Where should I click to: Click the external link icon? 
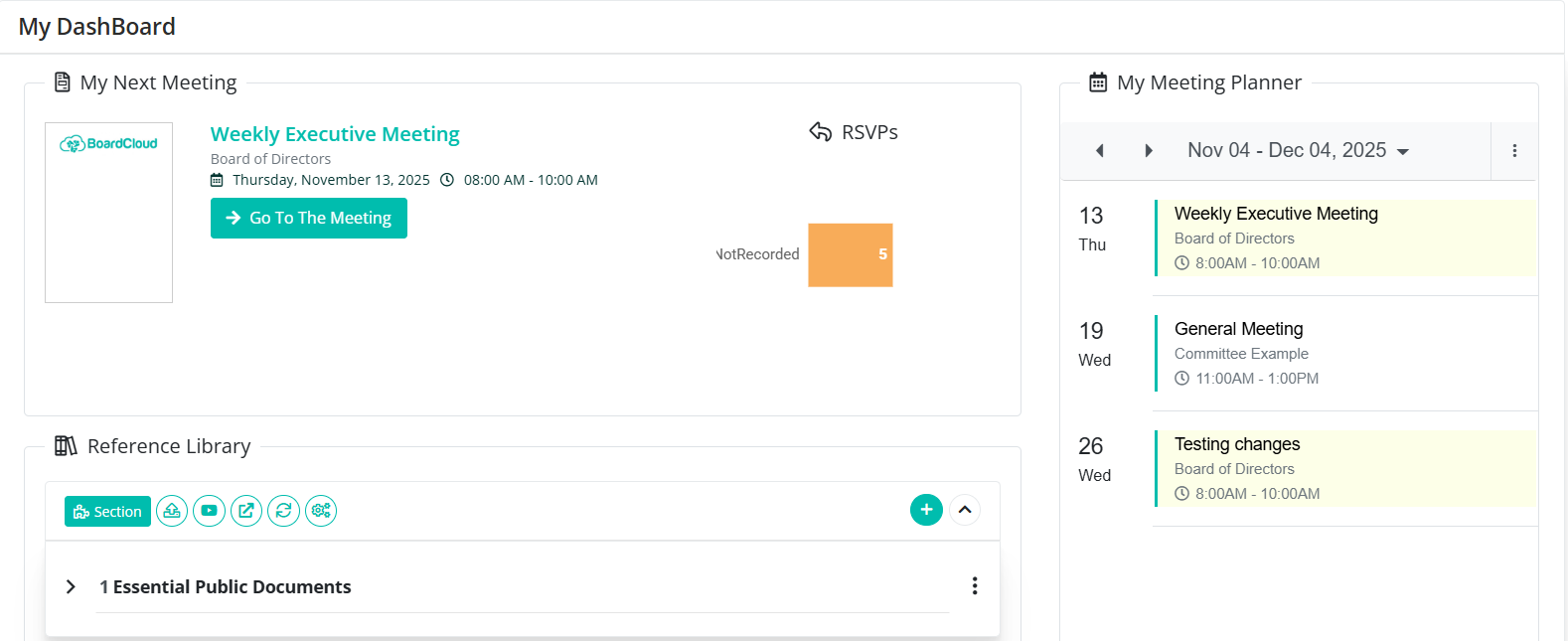(246, 511)
